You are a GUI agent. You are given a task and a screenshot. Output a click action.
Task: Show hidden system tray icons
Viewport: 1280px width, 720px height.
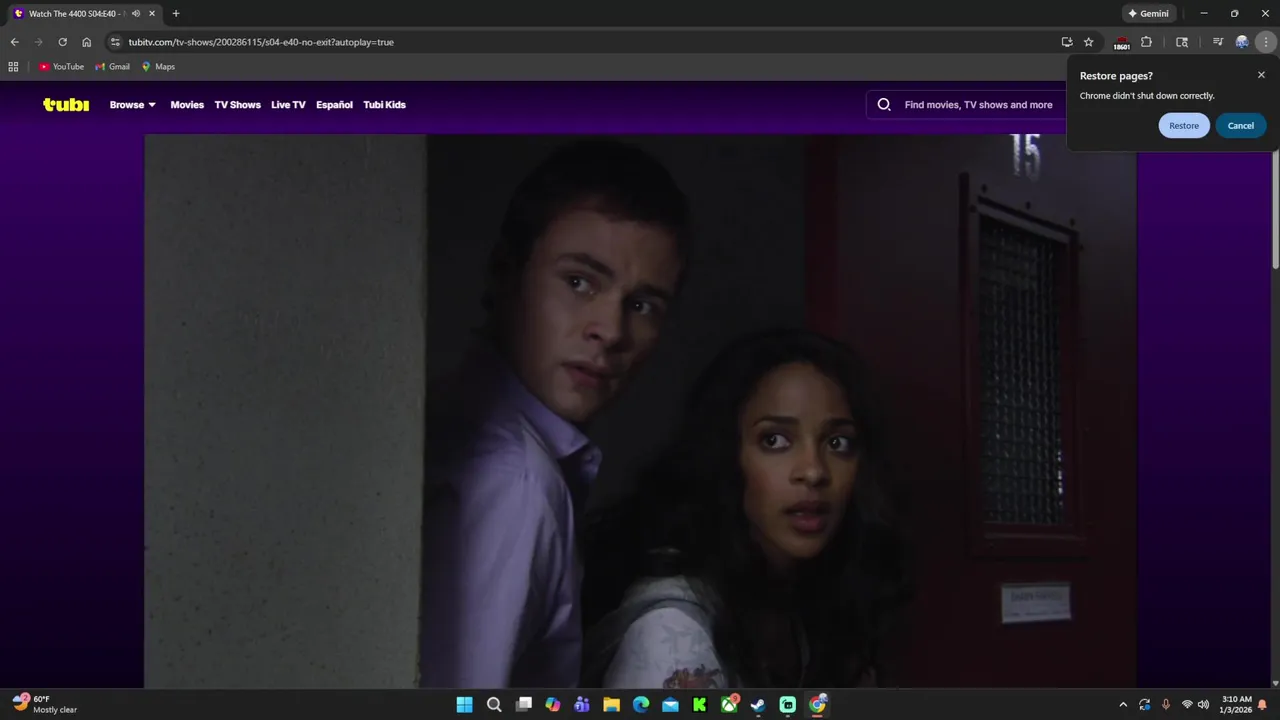[1122, 705]
